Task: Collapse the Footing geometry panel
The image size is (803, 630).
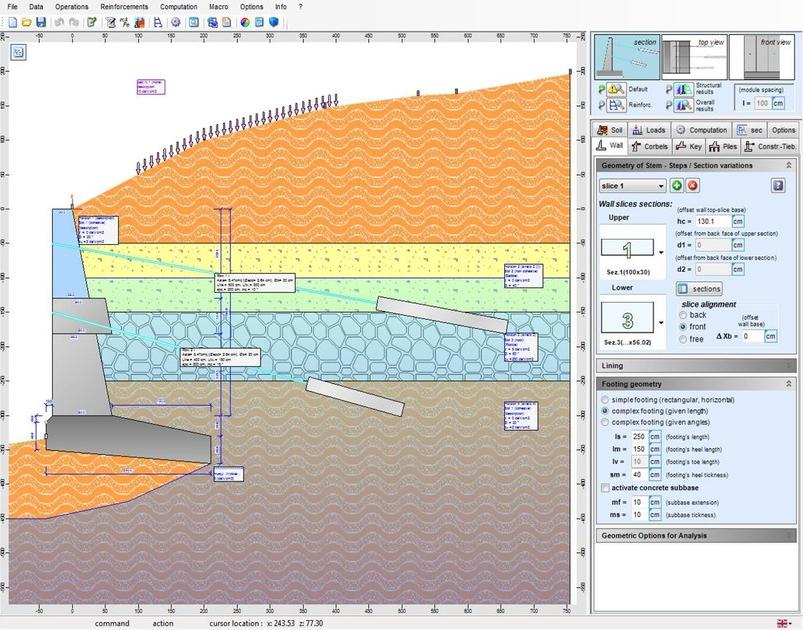Action: click(x=789, y=384)
